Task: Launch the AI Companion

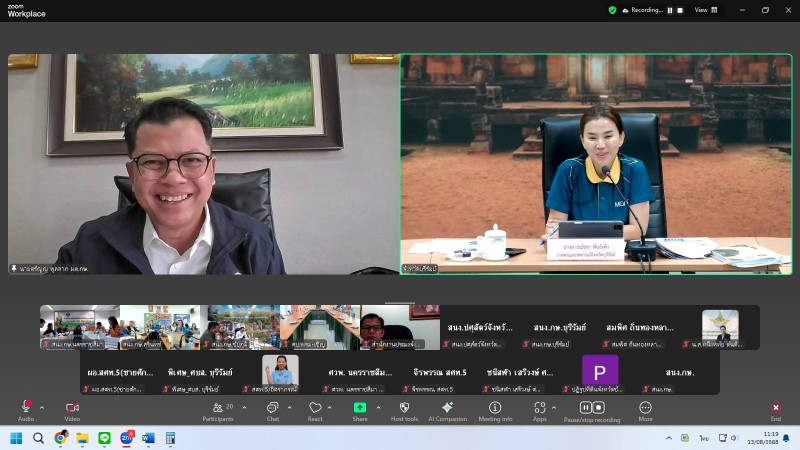Action: coord(447,408)
